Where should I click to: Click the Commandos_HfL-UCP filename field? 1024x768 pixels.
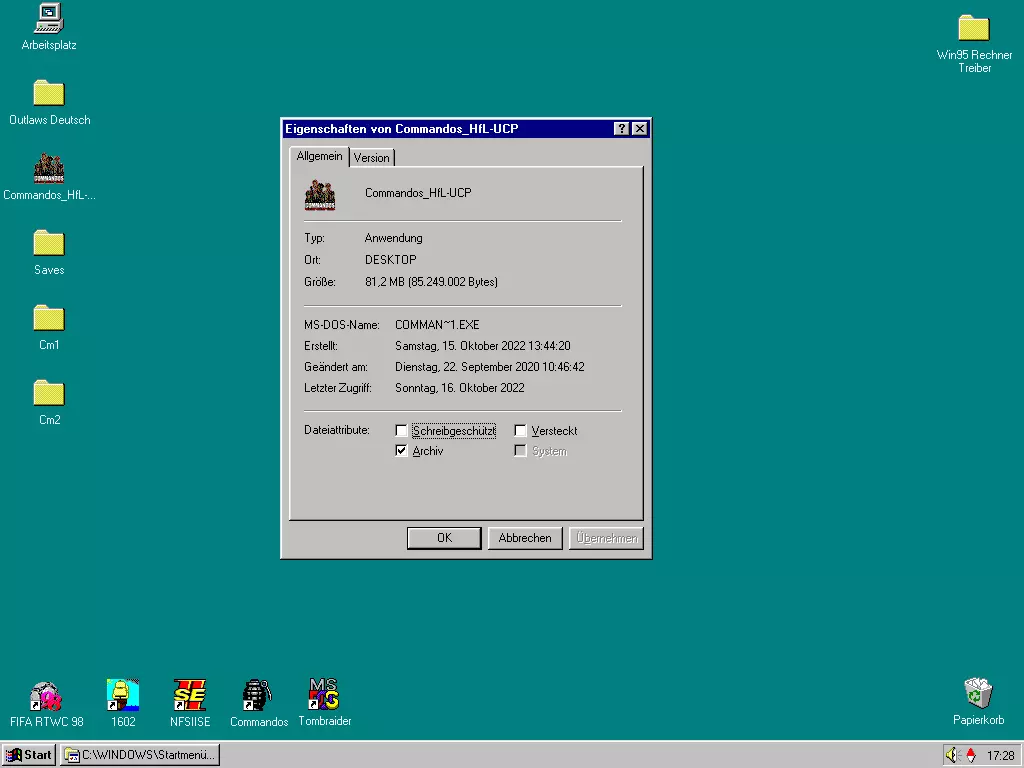[418, 193]
